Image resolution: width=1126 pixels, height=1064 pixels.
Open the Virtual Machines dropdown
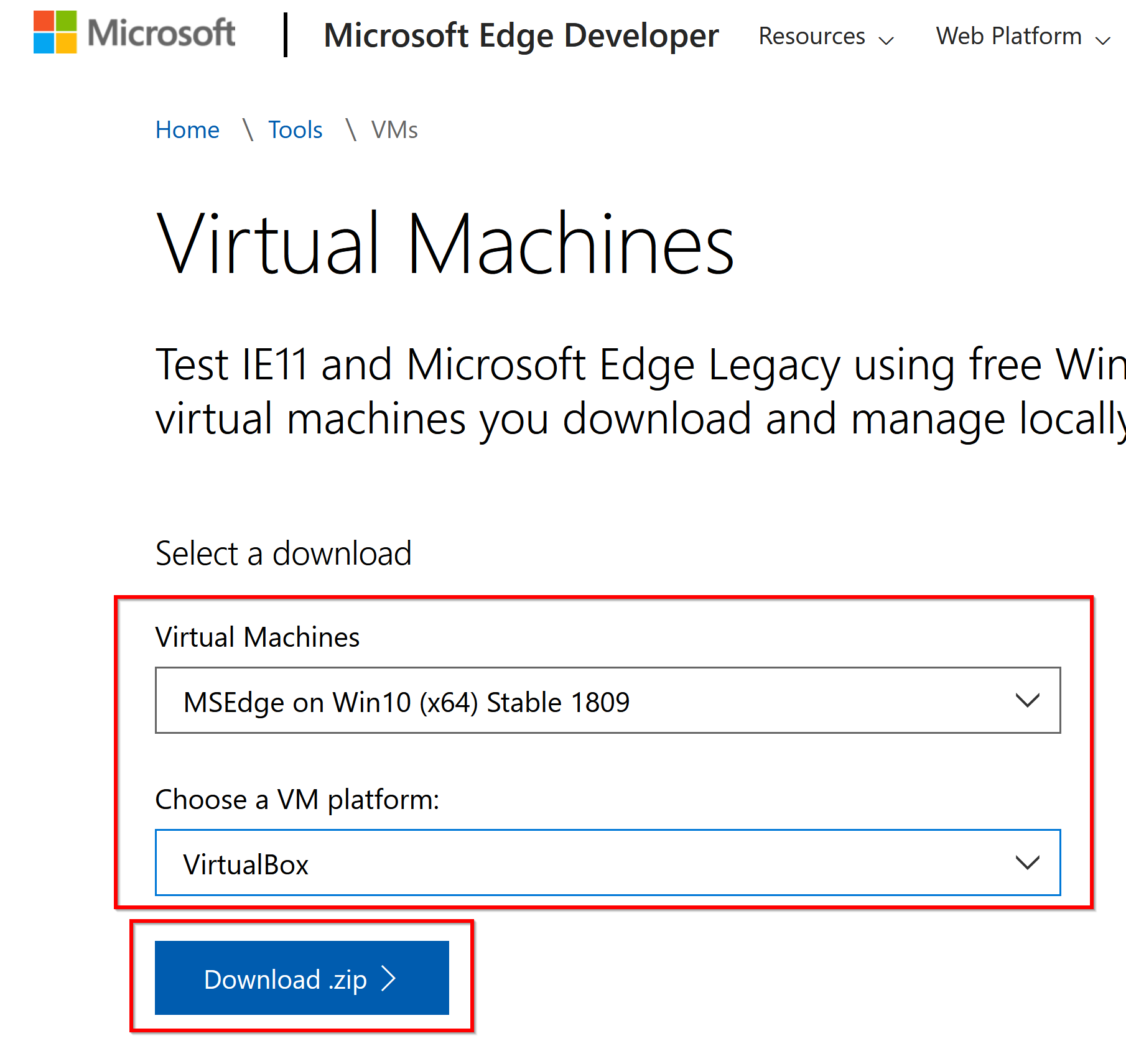pos(608,701)
